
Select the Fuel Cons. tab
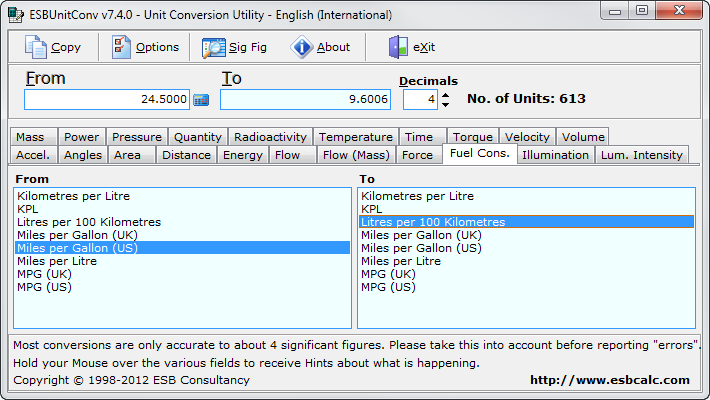(x=480, y=154)
